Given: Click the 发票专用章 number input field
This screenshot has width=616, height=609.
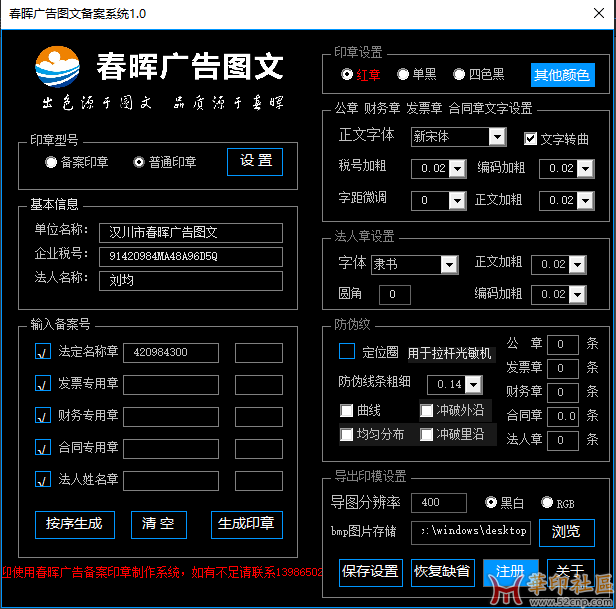Looking at the screenshot, I should point(171,385).
